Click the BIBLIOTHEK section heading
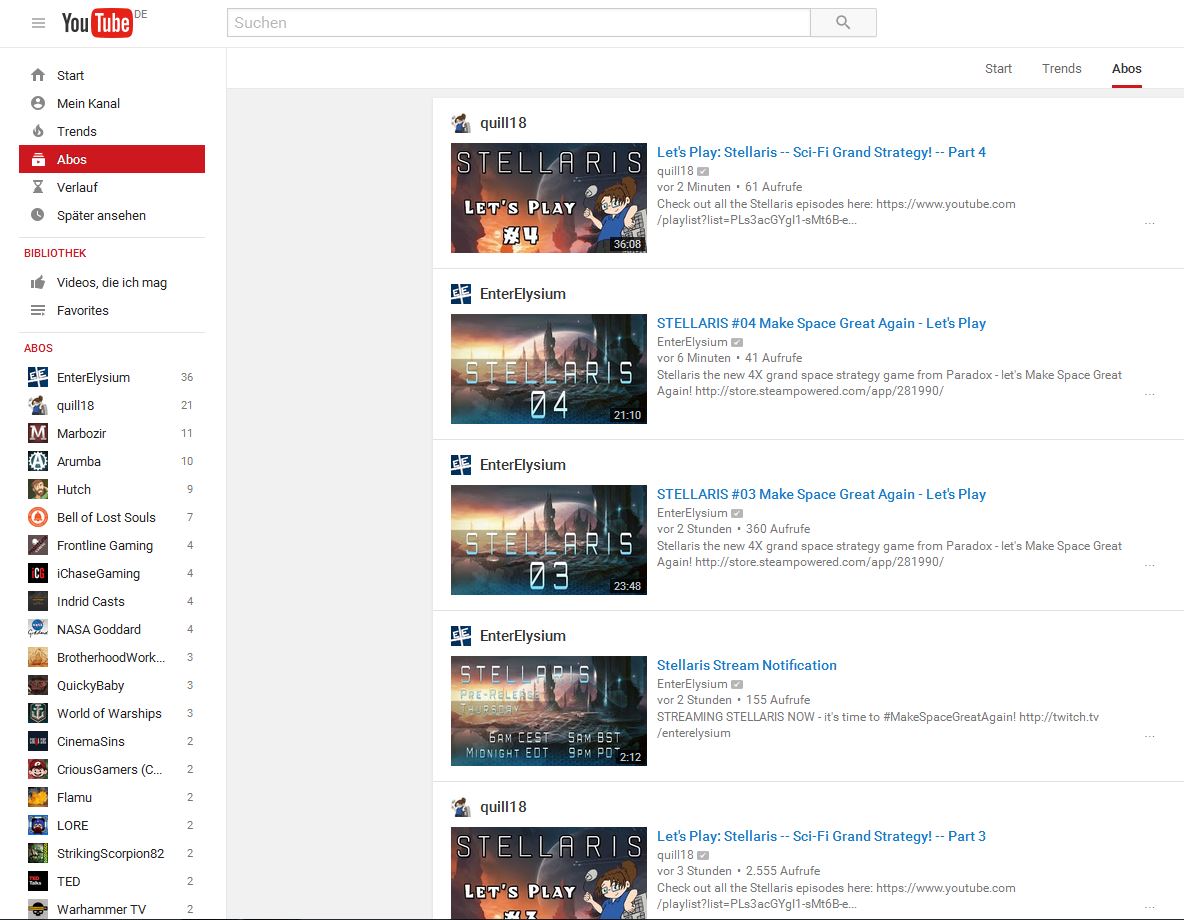This screenshot has height=920, width=1184. (55, 253)
